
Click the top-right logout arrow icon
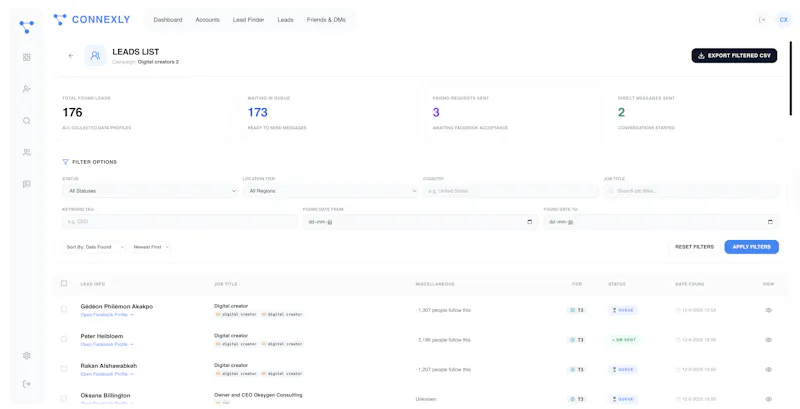[762, 20]
